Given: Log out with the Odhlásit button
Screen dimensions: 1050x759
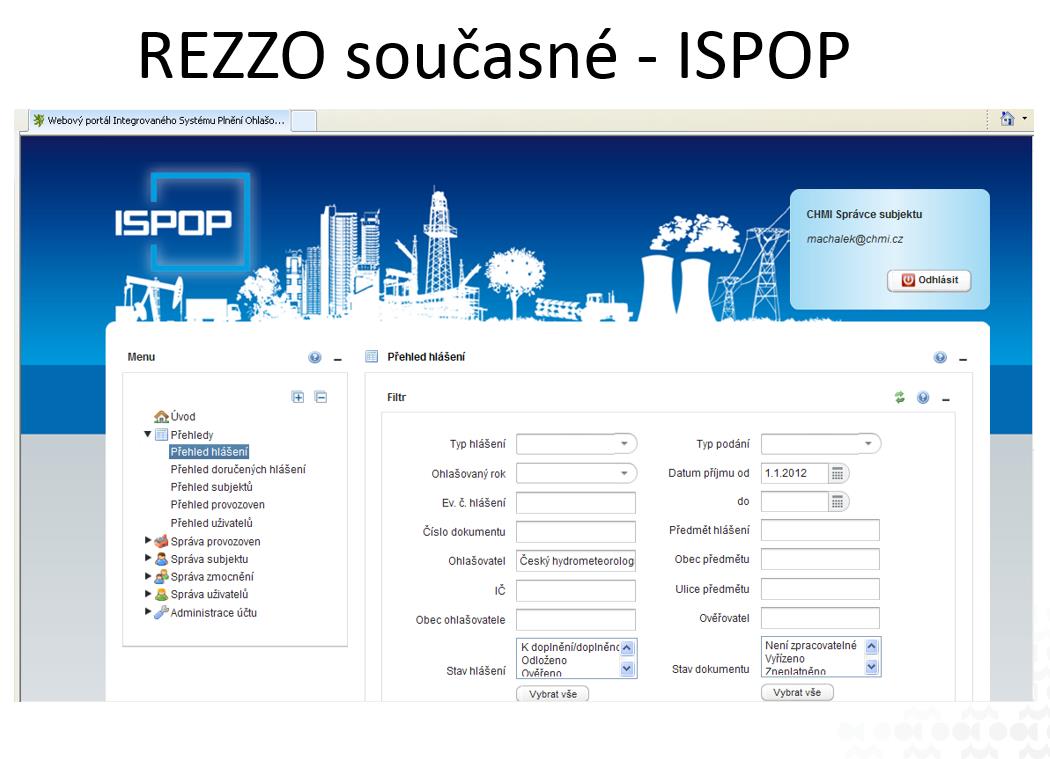Looking at the screenshot, I should click(929, 280).
